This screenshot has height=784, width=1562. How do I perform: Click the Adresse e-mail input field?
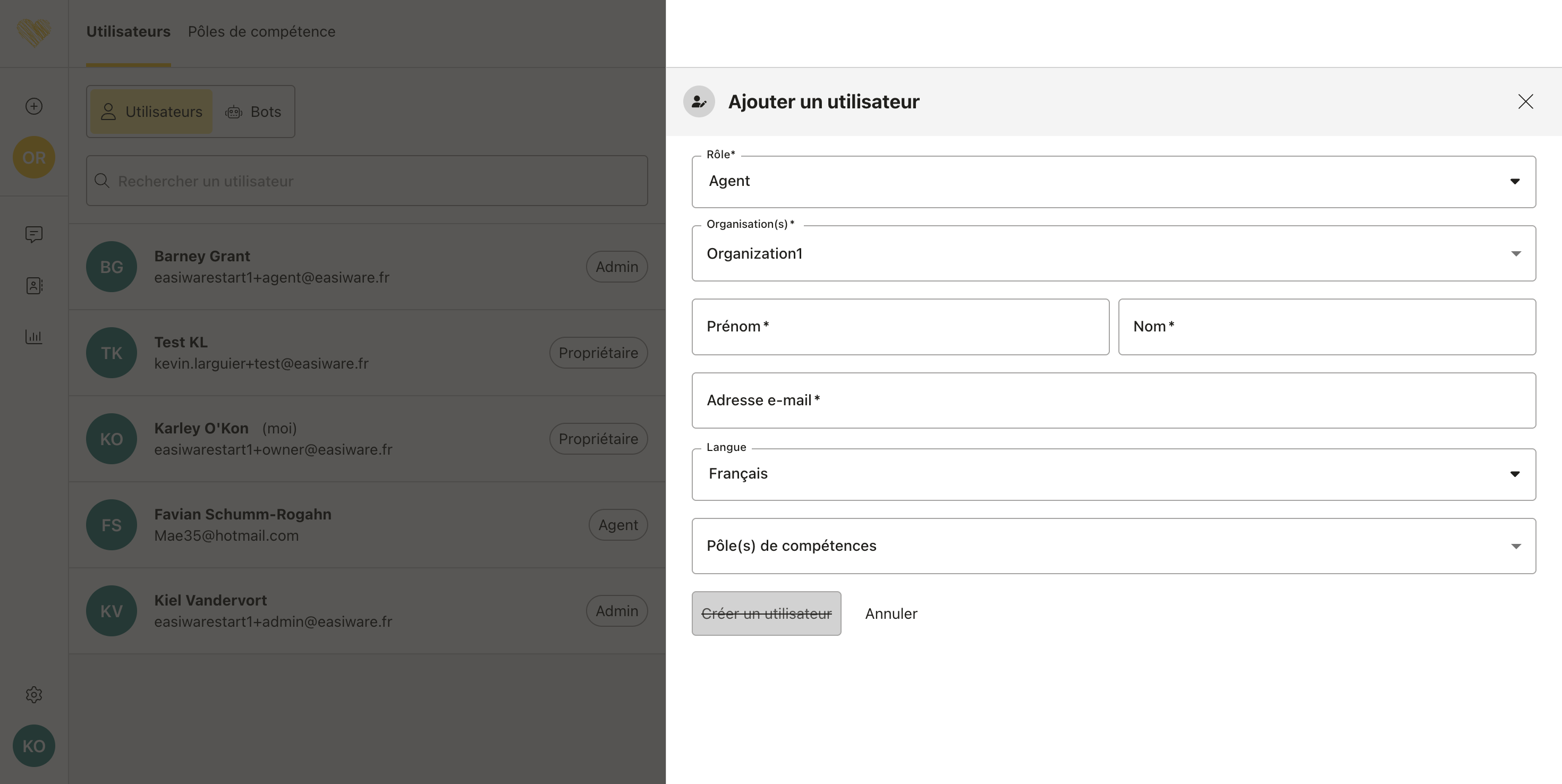pos(1113,400)
